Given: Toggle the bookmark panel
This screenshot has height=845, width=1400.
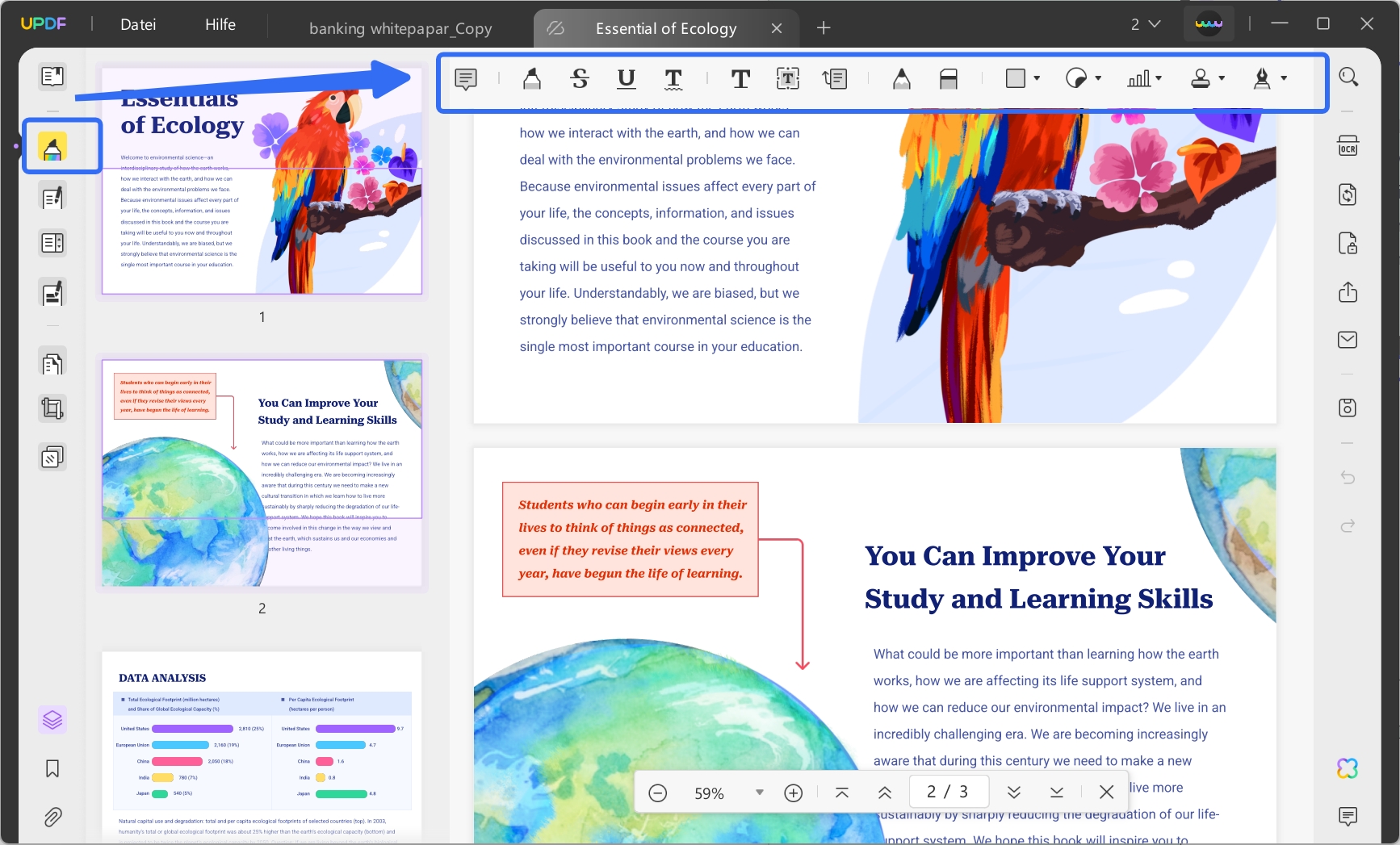Looking at the screenshot, I should point(52,768).
